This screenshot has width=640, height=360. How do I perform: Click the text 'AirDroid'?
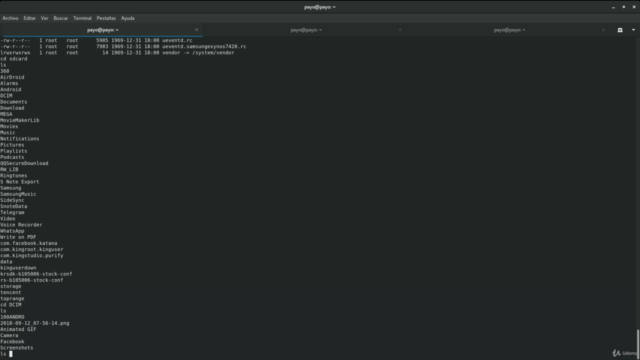coord(12,77)
